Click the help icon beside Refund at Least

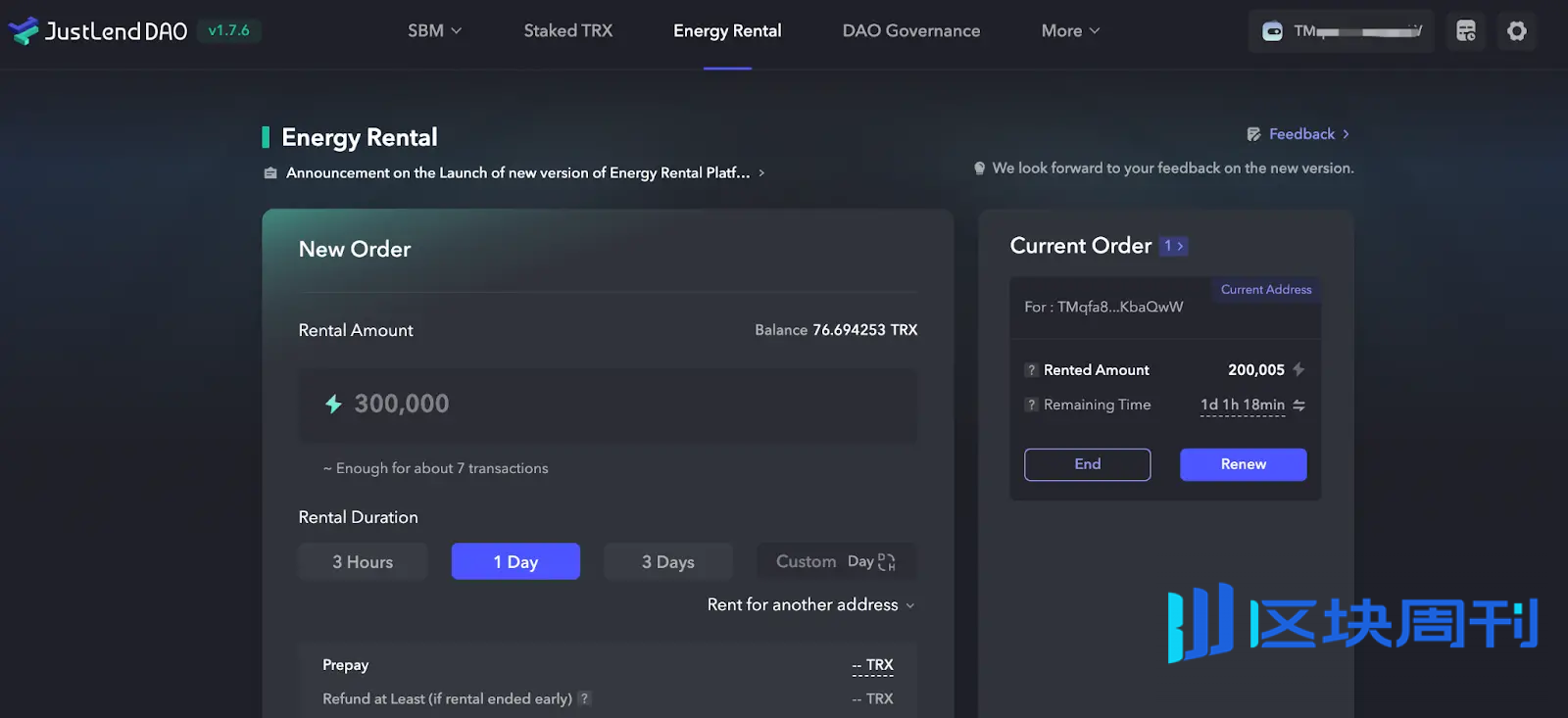[584, 698]
